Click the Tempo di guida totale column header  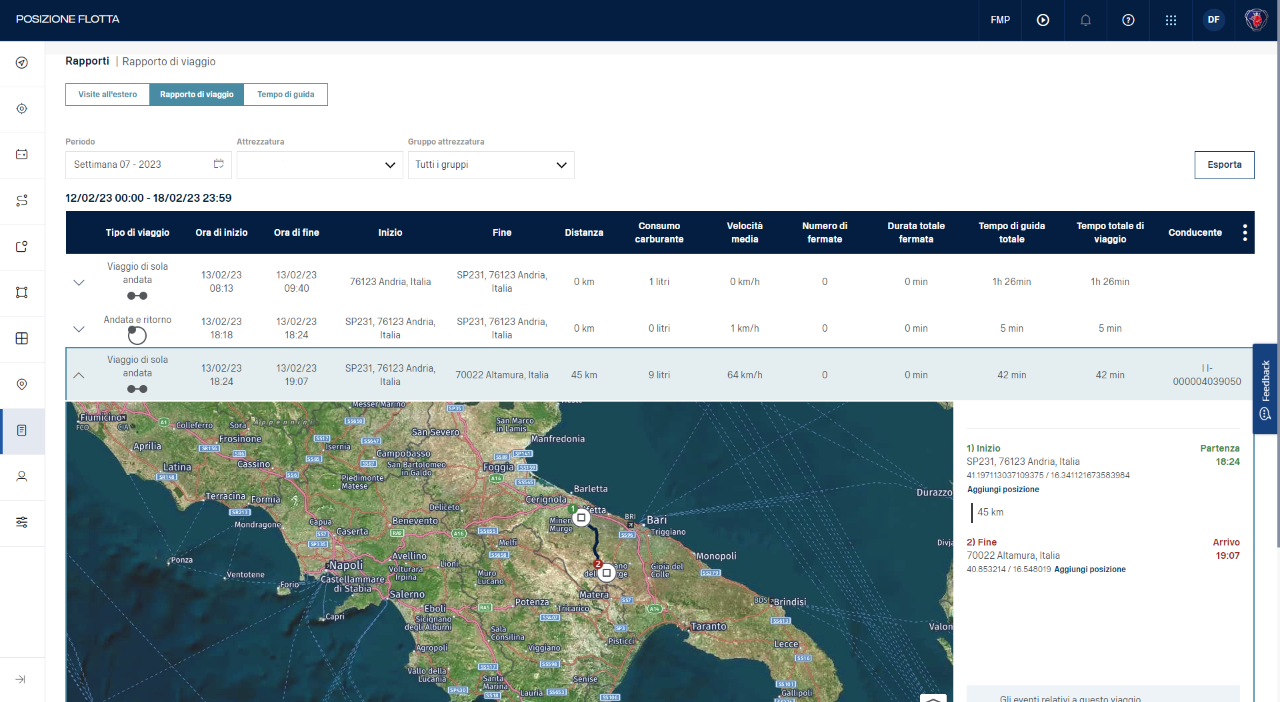tap(1012, 232)
